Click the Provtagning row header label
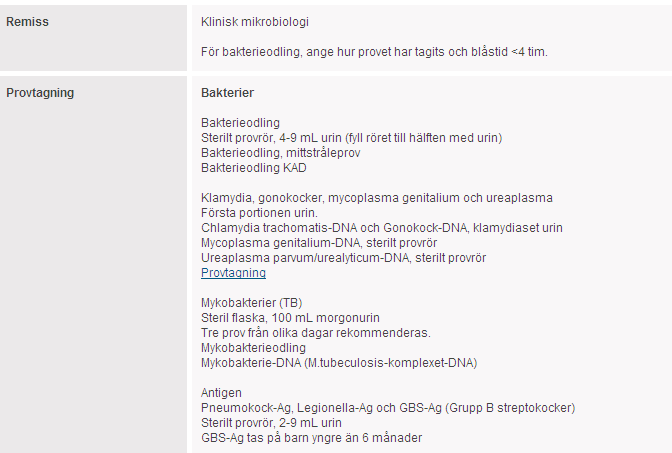 click(40, 93)
